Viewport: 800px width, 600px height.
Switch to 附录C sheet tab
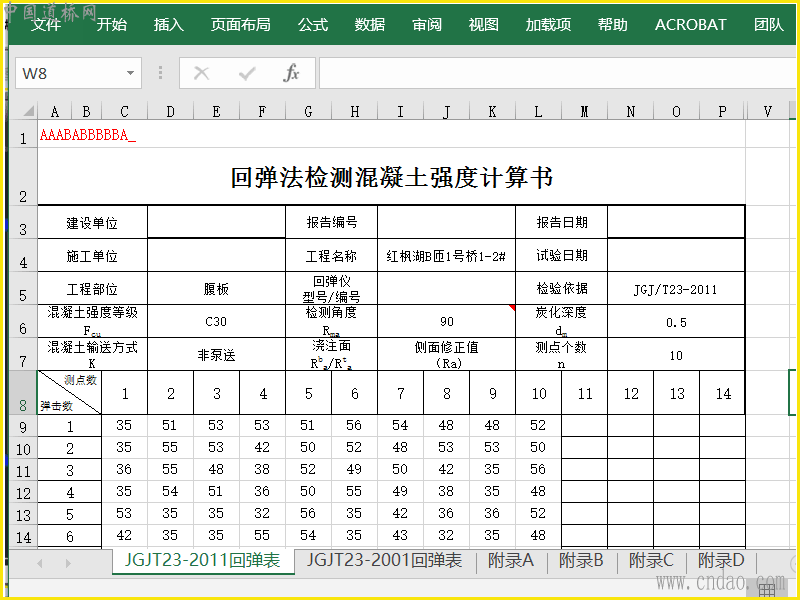click(651, 561)
